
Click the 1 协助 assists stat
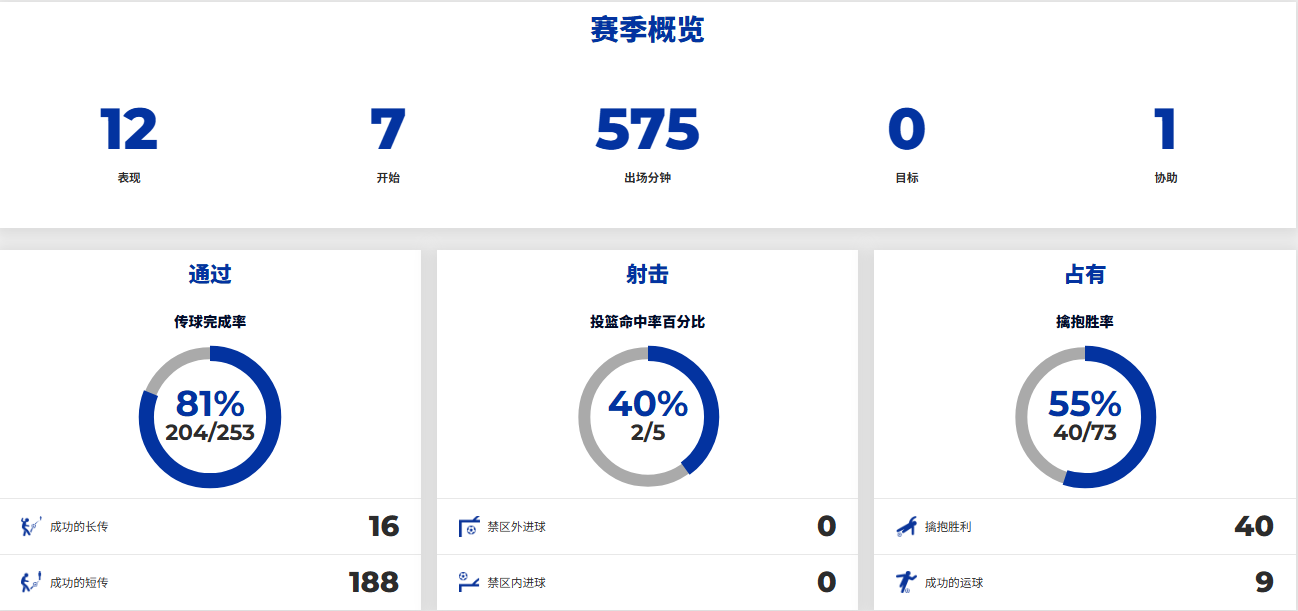1165,130
